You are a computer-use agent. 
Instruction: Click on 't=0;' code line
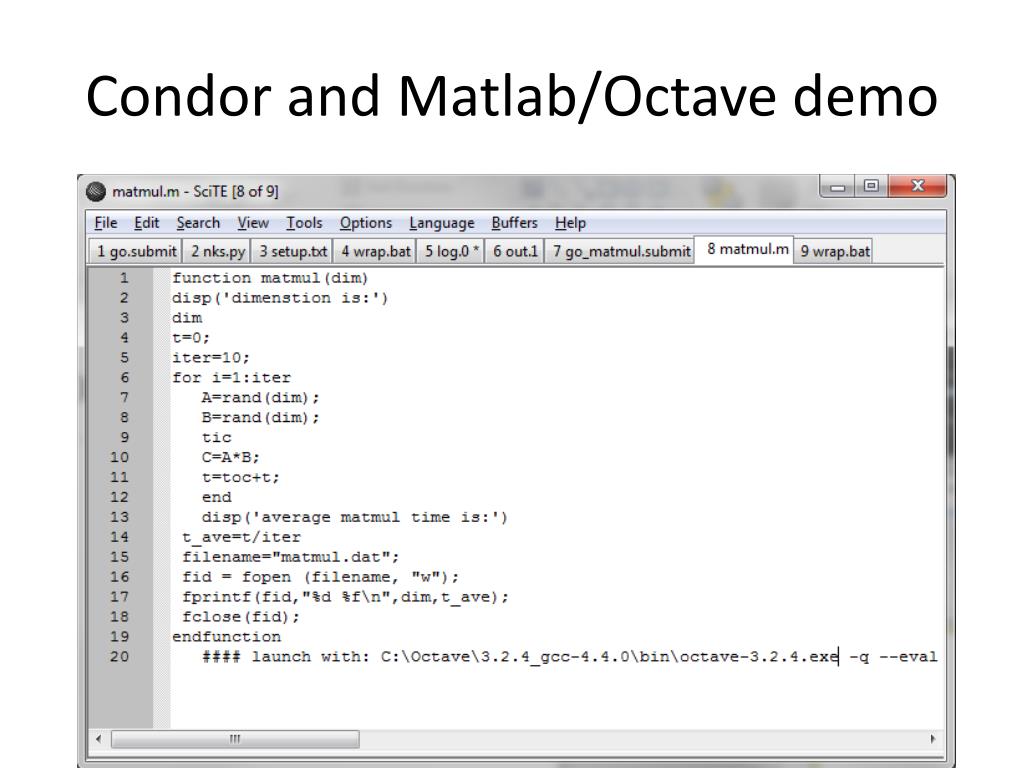pyautogui.click(x=191, y=338)
